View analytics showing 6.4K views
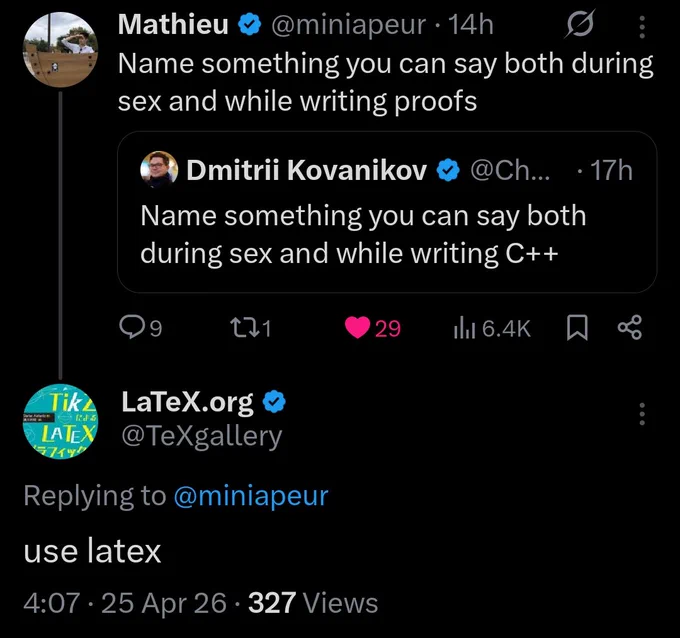 point(492,328)
